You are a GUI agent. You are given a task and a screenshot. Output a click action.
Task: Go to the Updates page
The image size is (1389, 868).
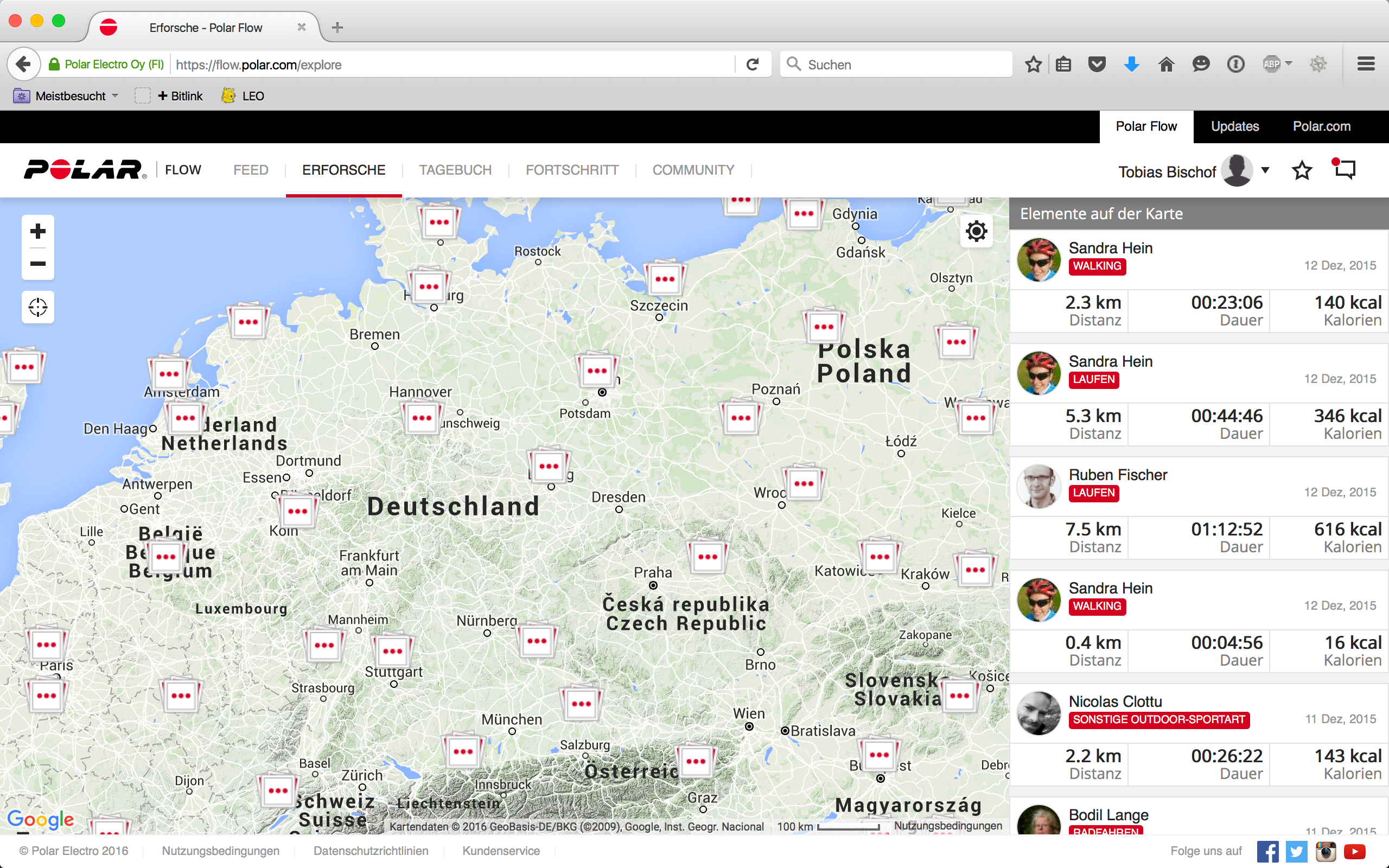(1234, 126)
